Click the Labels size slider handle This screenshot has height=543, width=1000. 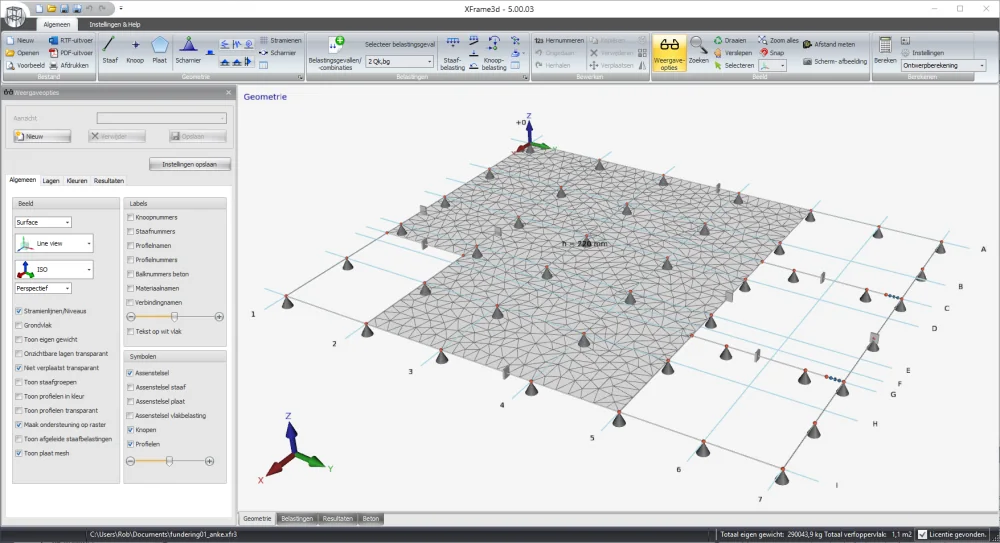[x=174, y=316]
